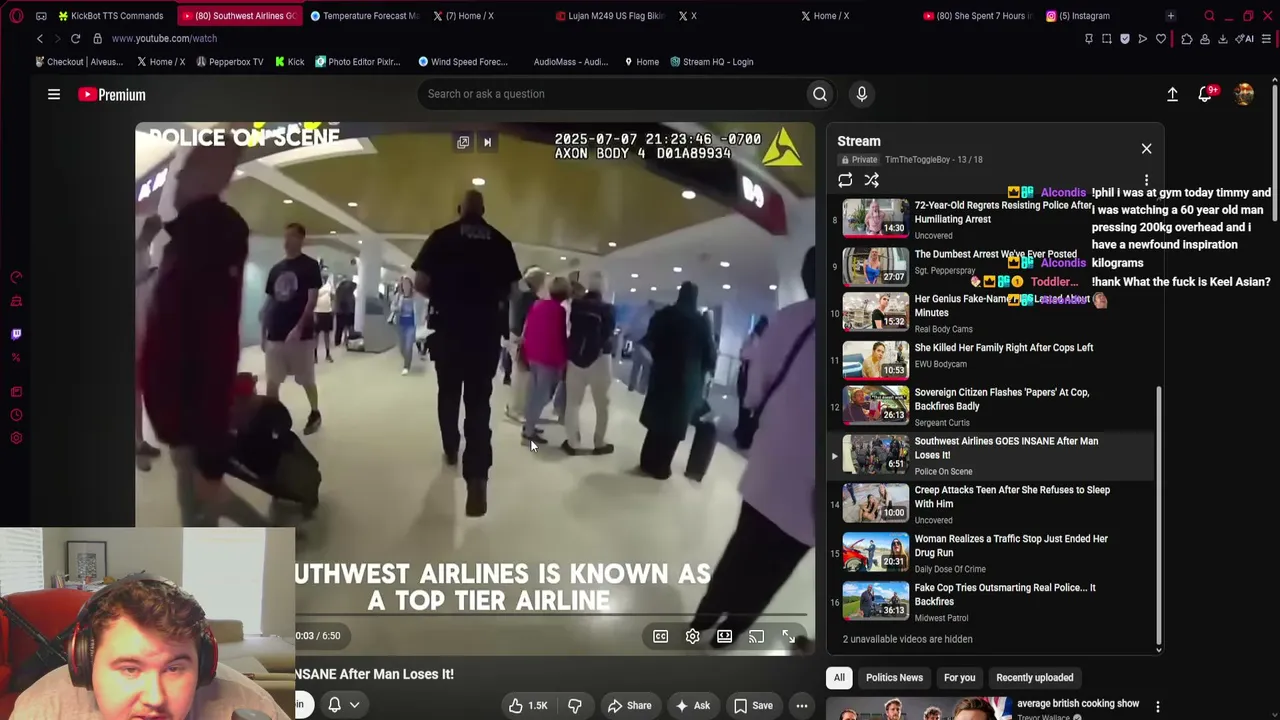
Task: Enter fullscreen video mode
Action: pos(788,636)
